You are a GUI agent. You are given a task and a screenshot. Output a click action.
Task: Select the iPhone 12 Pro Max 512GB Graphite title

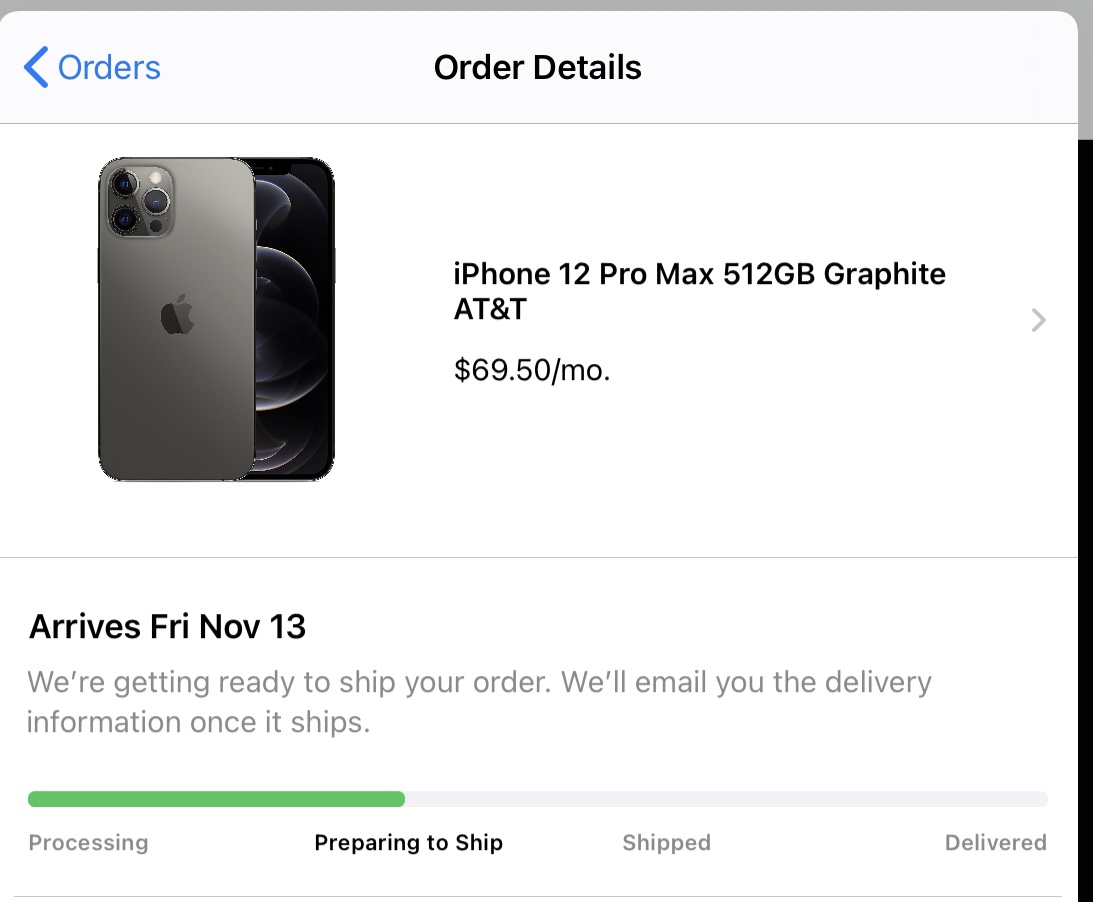[699, 274]
